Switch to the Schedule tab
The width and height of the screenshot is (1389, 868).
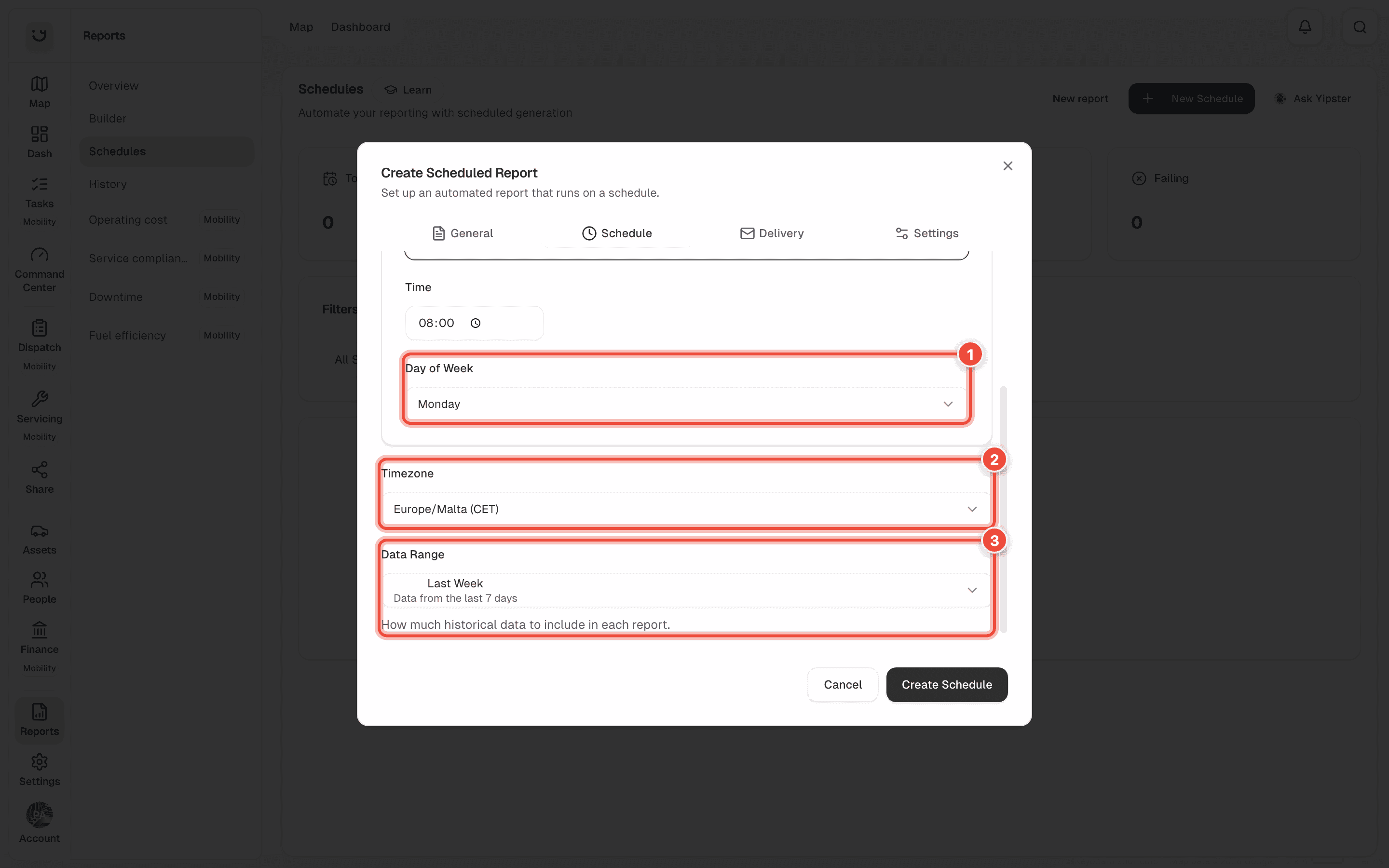click(x=617, y=233)
